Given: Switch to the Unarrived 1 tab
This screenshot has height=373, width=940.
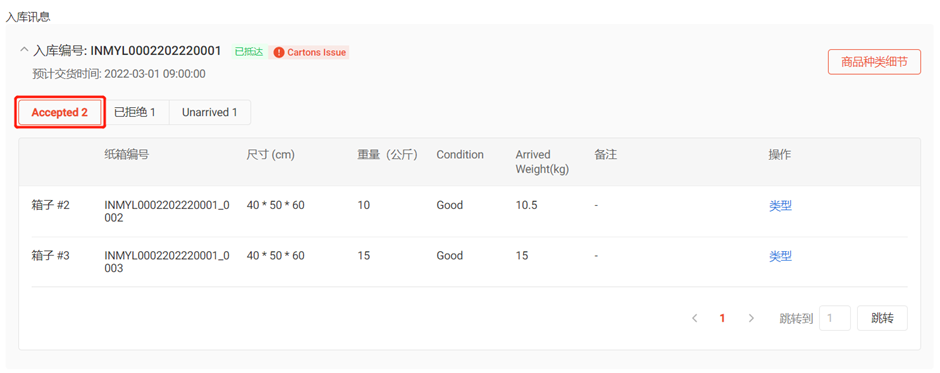Looking at the screenshot, I should (210, 112).
